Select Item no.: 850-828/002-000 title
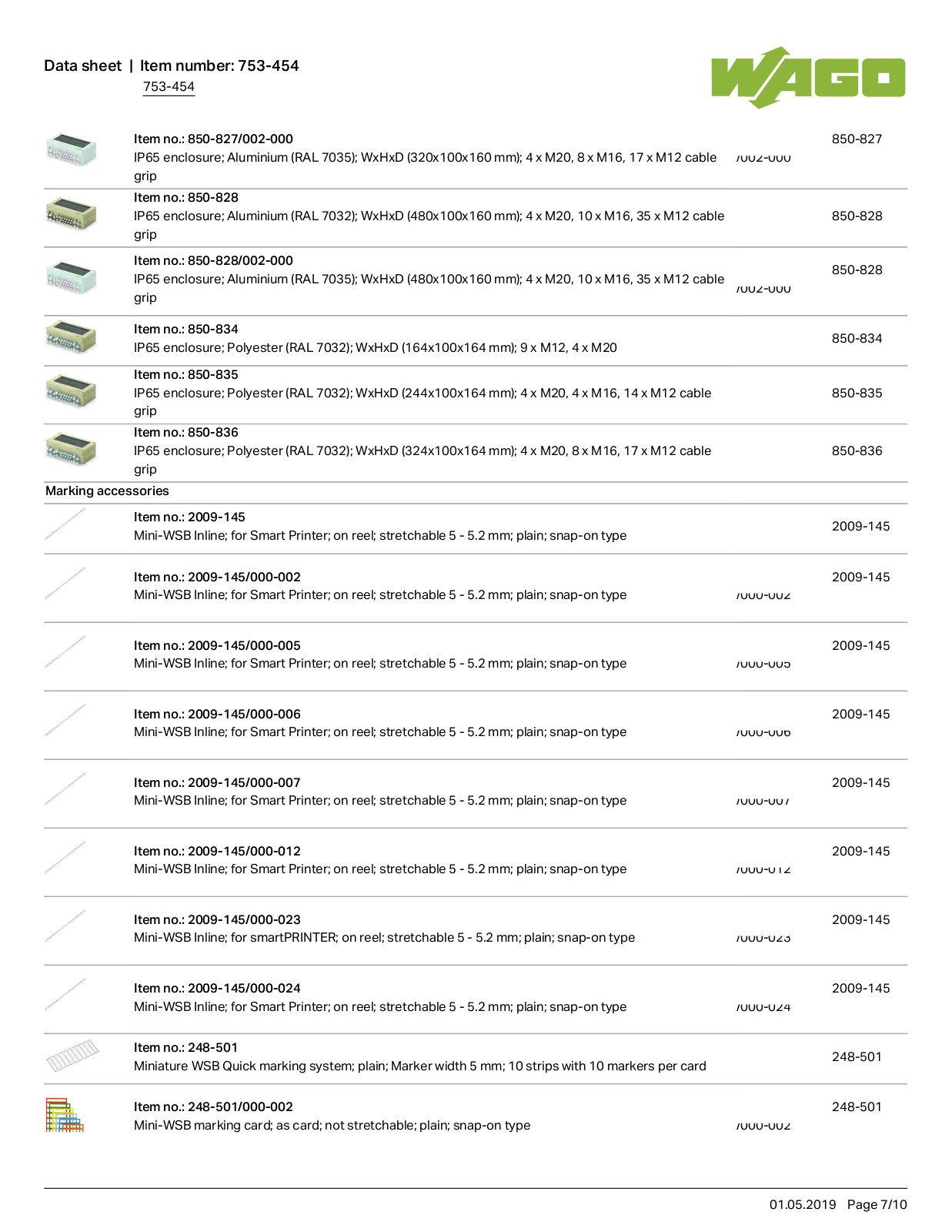Viewport: 952px width, 1232px height. tap(213, 260)
